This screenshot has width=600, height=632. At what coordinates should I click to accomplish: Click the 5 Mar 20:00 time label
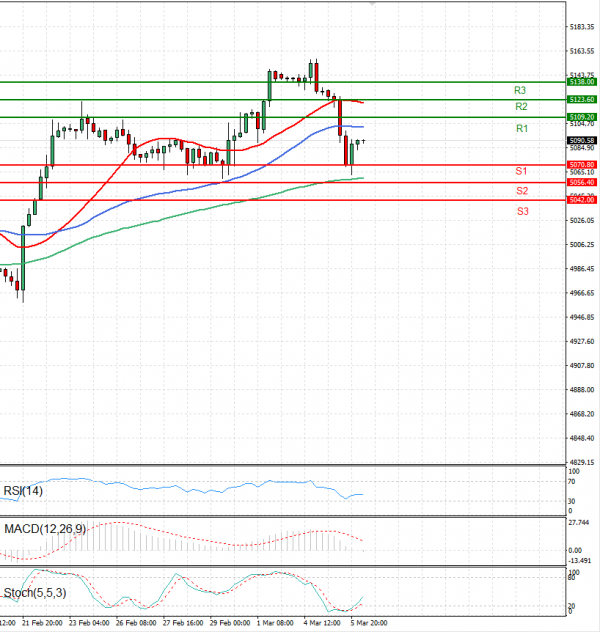click(369, 623)
